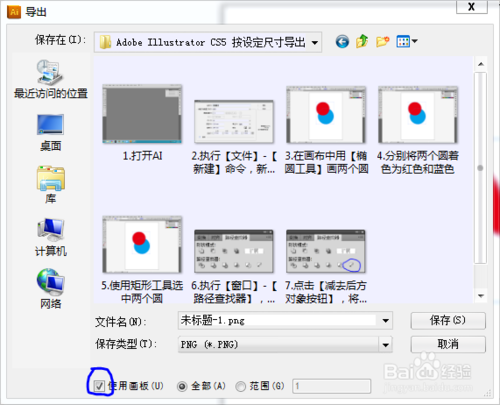This screenshot has width=500, height=405.
Task: Create a new folder icon
Action: [x=383, y=42]
